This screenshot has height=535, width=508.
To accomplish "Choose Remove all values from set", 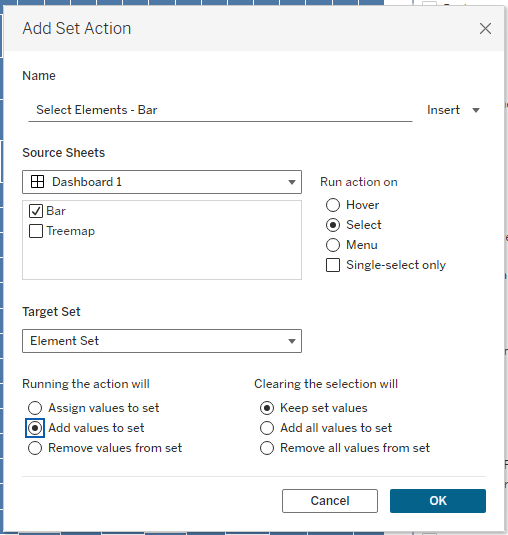I will click(267, 448).
